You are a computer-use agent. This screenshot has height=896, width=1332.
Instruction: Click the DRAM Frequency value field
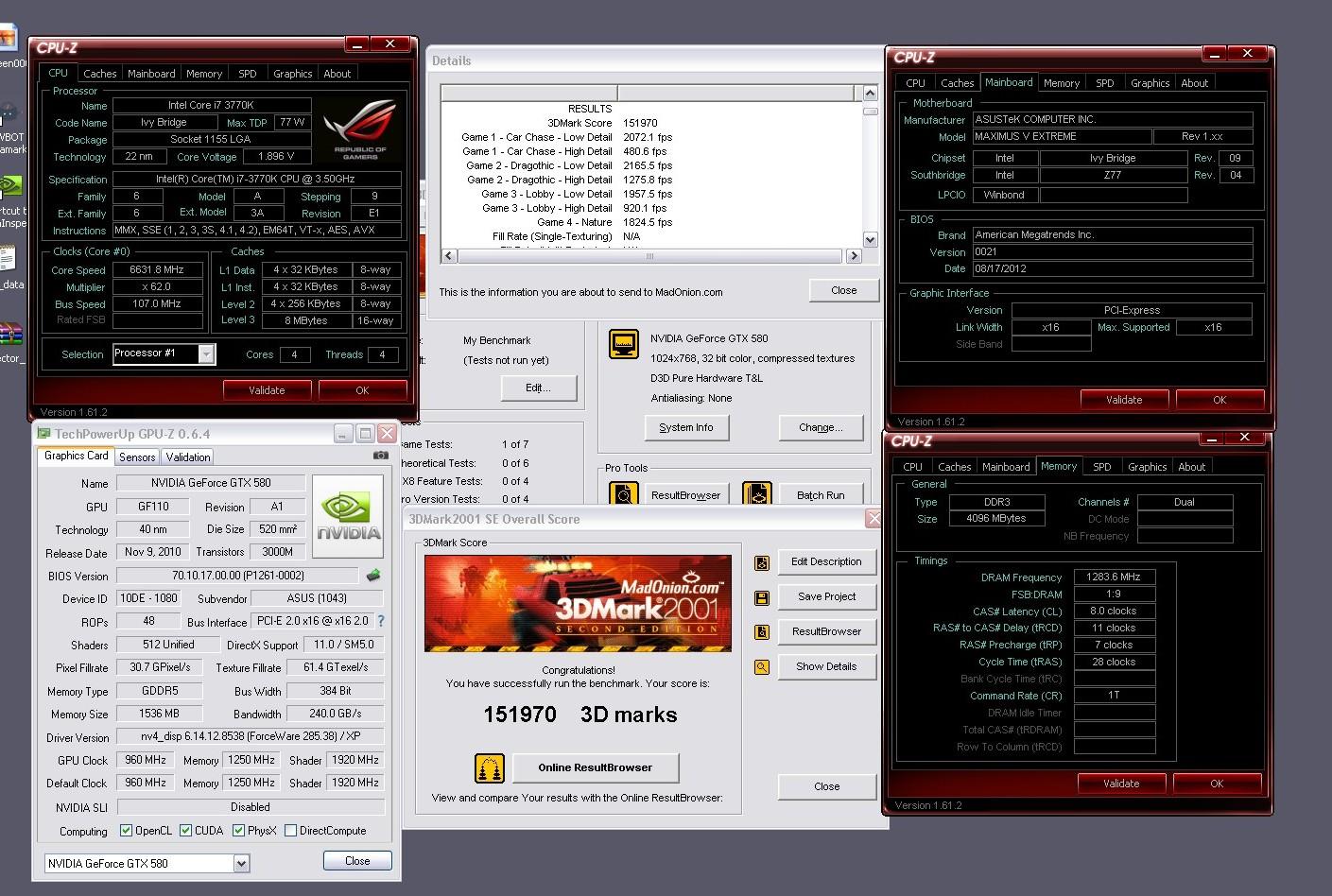1115,577
